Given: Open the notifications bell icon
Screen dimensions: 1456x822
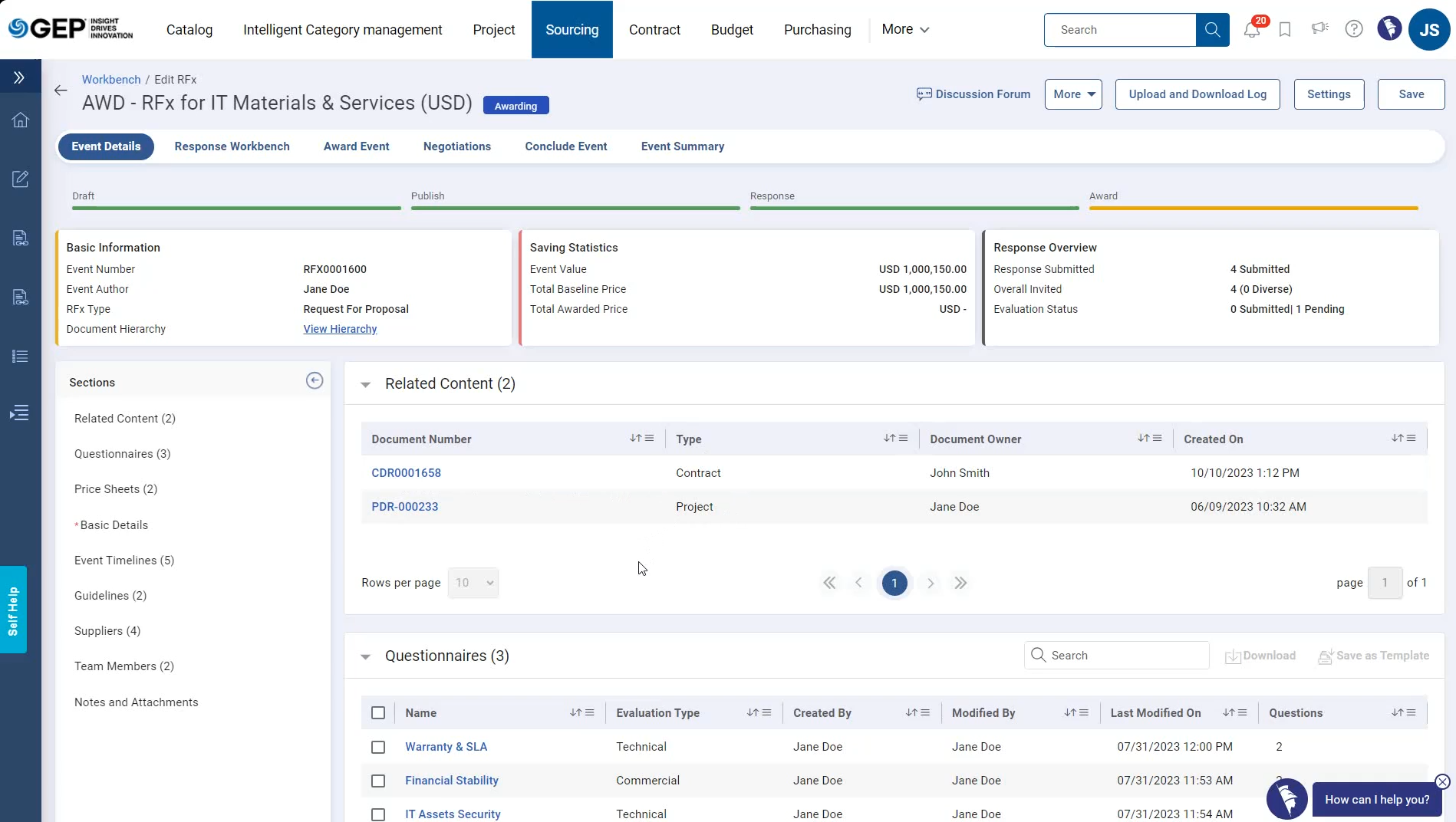Looking at the screenshot, I should [x=1252, y=30].
